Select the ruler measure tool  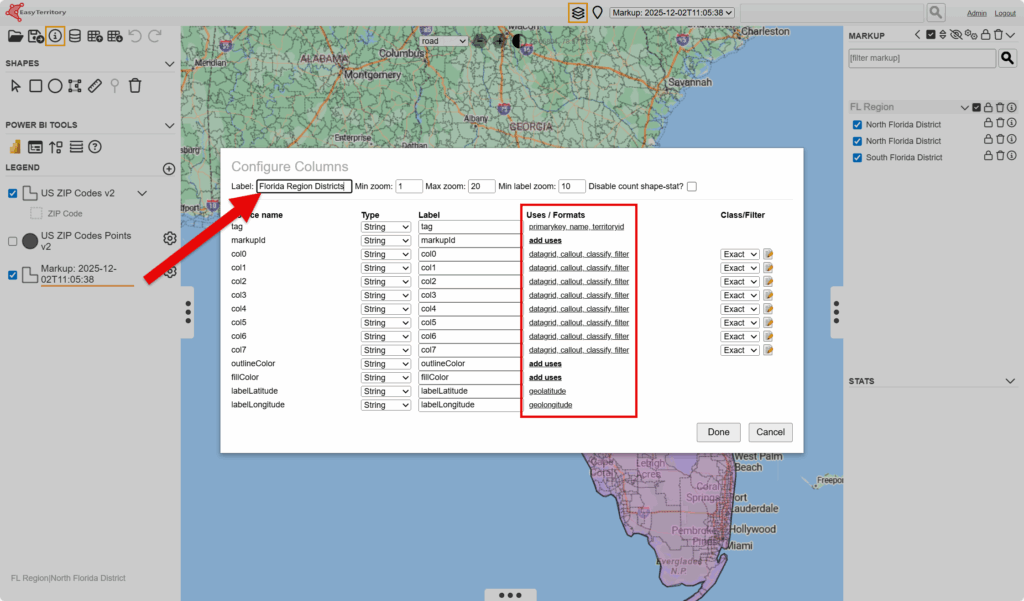95,86
